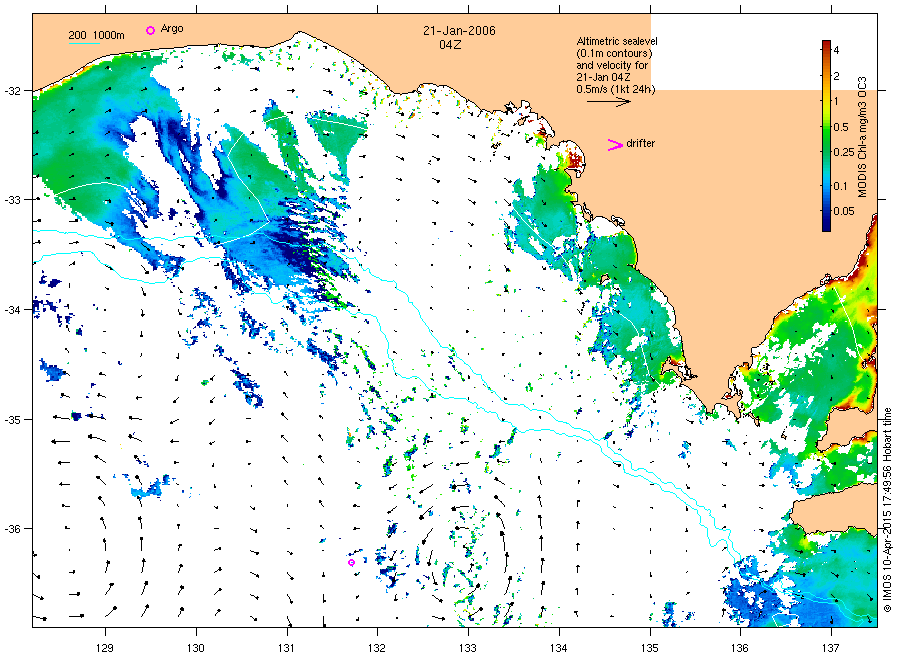Click the cyan isobath legend line

[x=84, y=43]
